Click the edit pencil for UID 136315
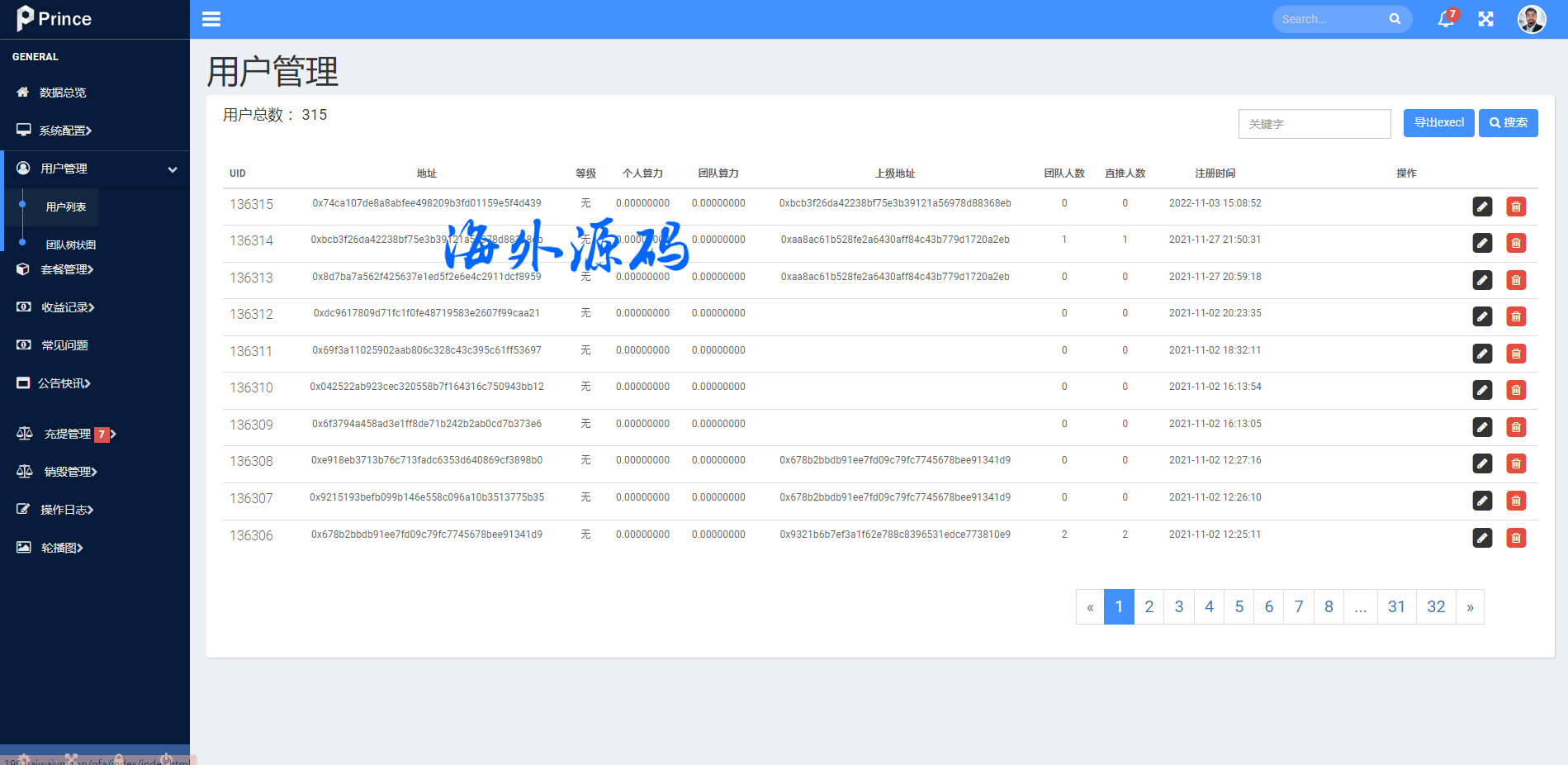Screen dimensions: 1568x765 click(x=1482, y=207)
